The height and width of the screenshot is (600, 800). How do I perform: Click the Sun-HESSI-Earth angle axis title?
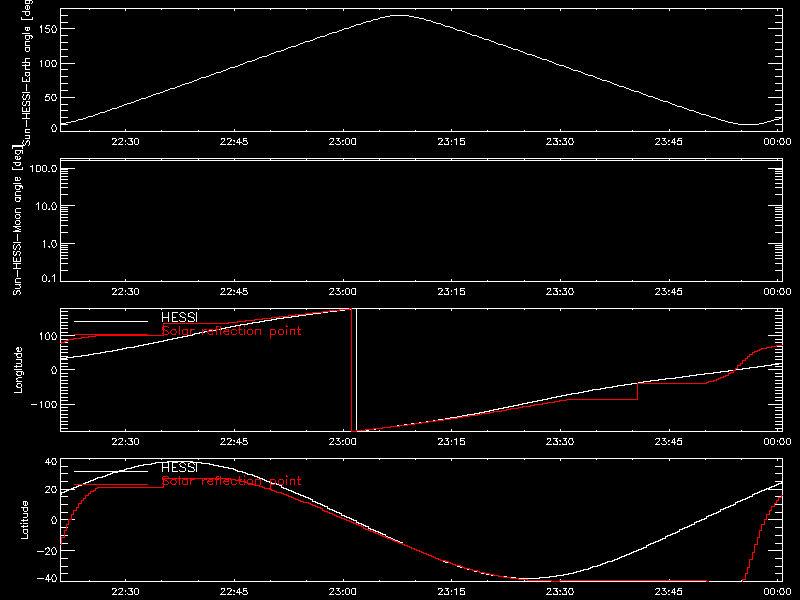(27, 72)
